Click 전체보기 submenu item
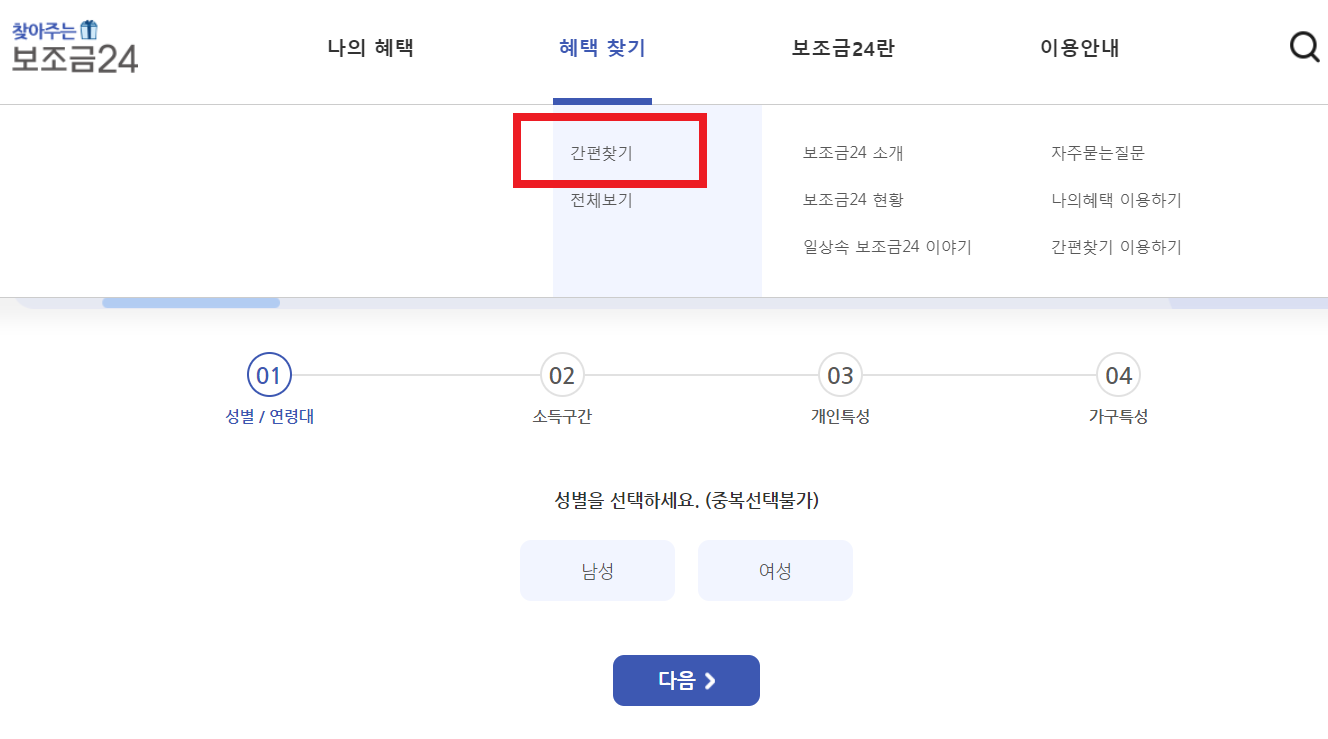 tap(602, 200)
